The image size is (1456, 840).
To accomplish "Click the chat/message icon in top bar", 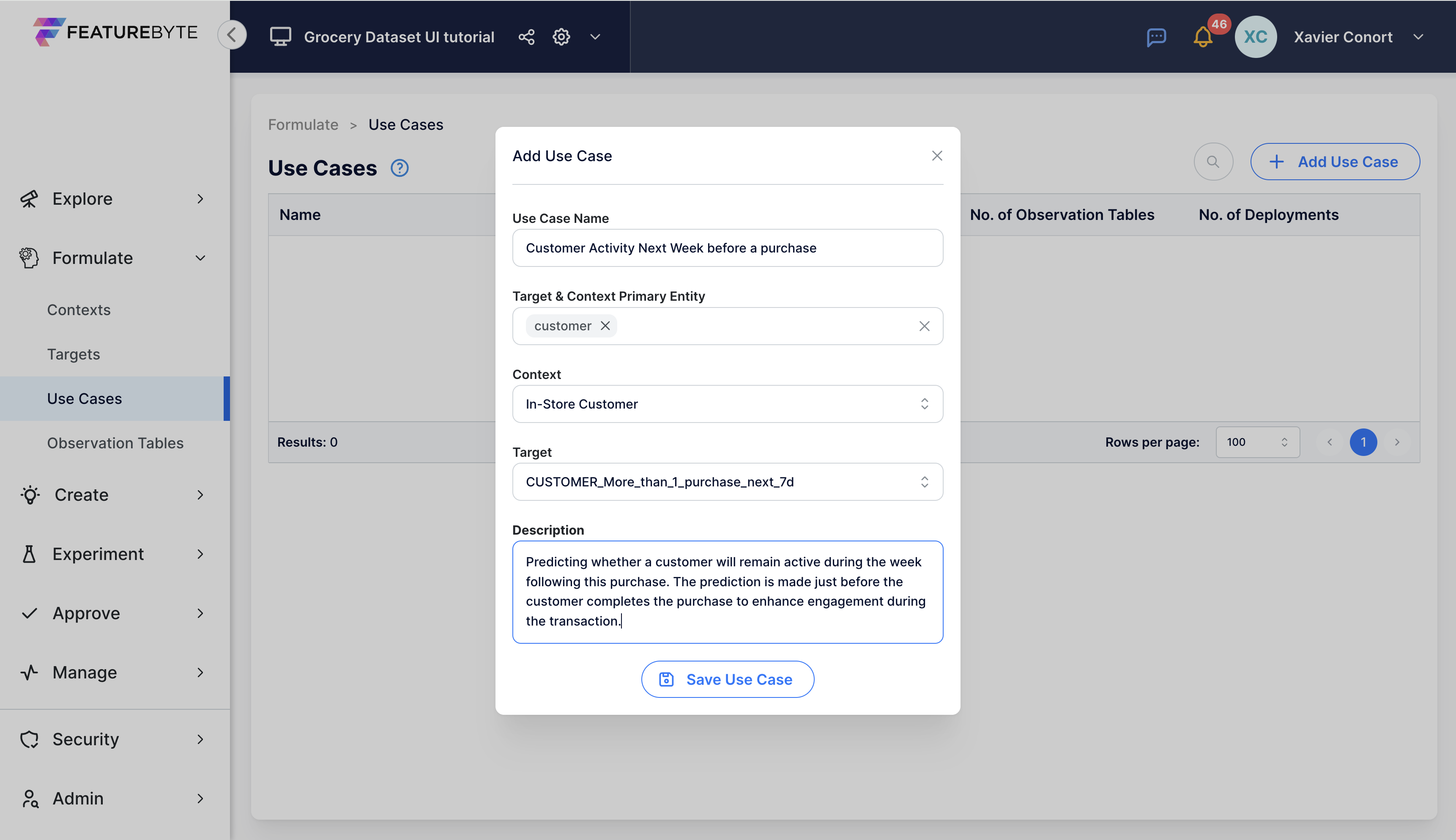I will [x=1158, y=37].
